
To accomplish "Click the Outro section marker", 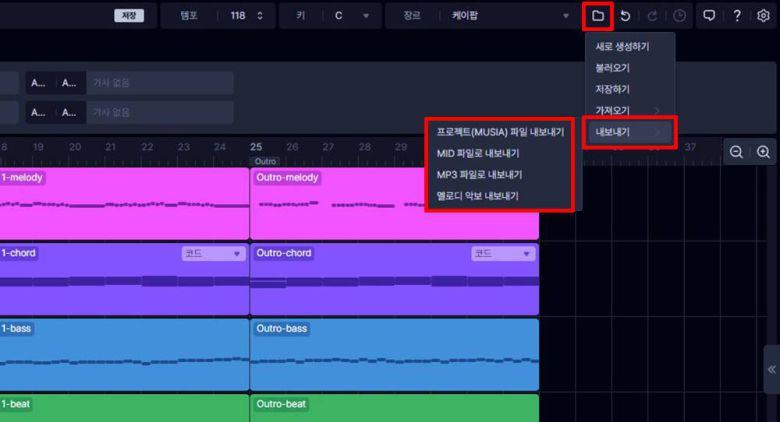I will [265, 161].
